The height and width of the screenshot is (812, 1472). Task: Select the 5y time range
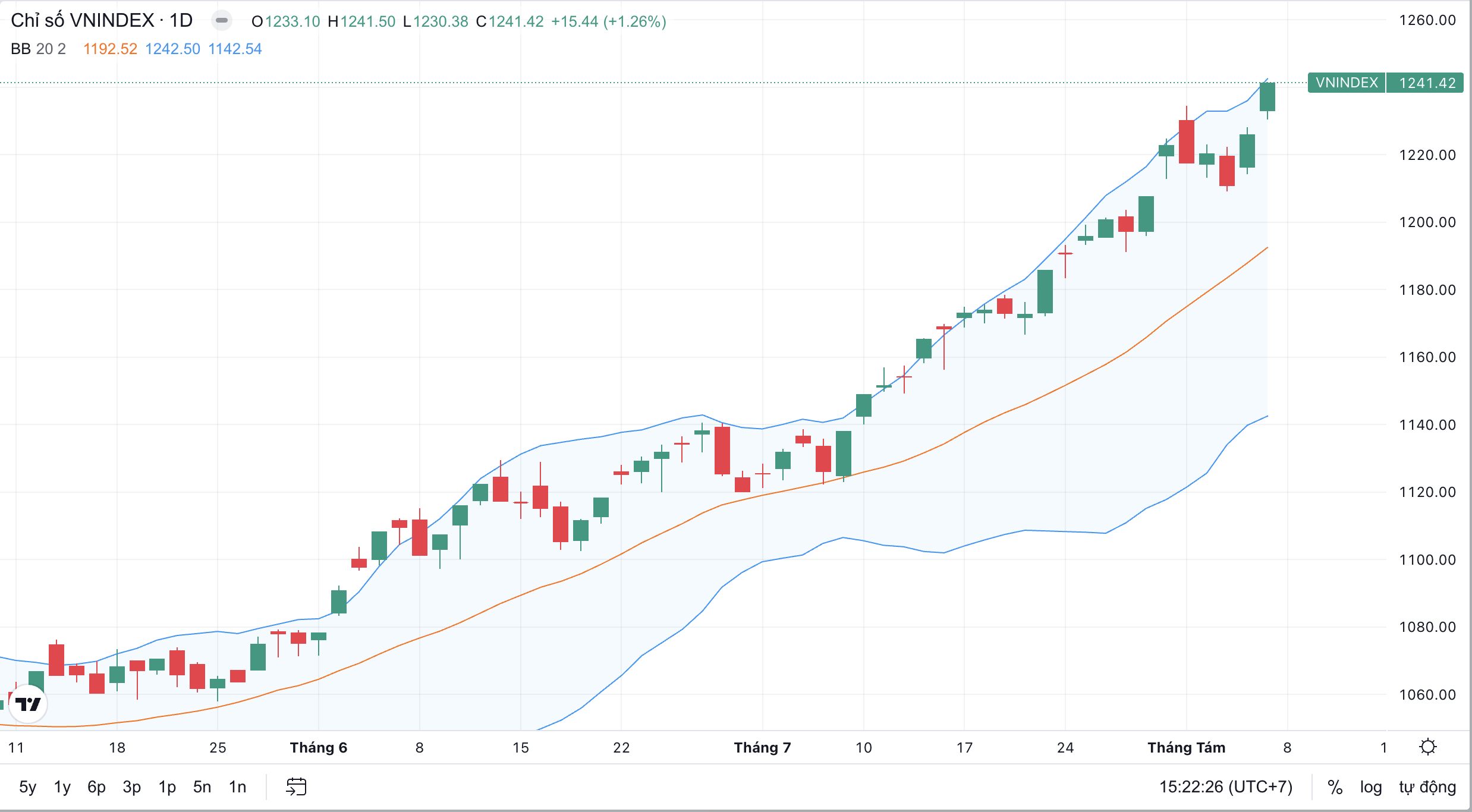27,786
